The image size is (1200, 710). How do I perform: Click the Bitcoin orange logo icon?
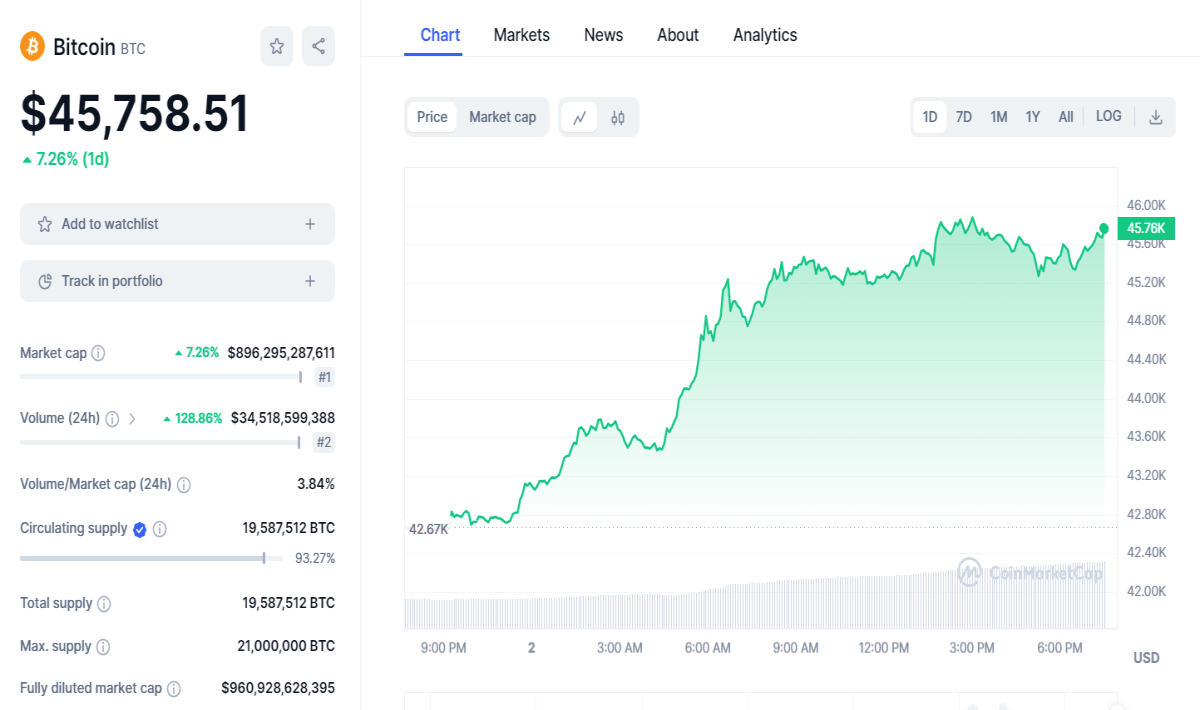(33, 46)
